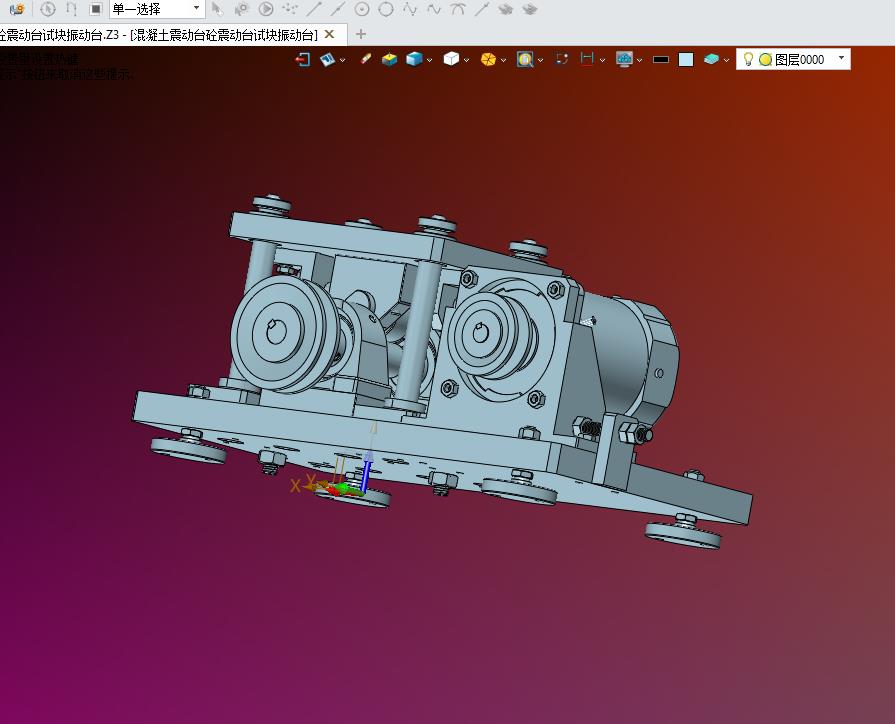The height and width of the screenshot is (724, 895).
Task: Select the smooth wave curve tool
Action: click(434, 9)
